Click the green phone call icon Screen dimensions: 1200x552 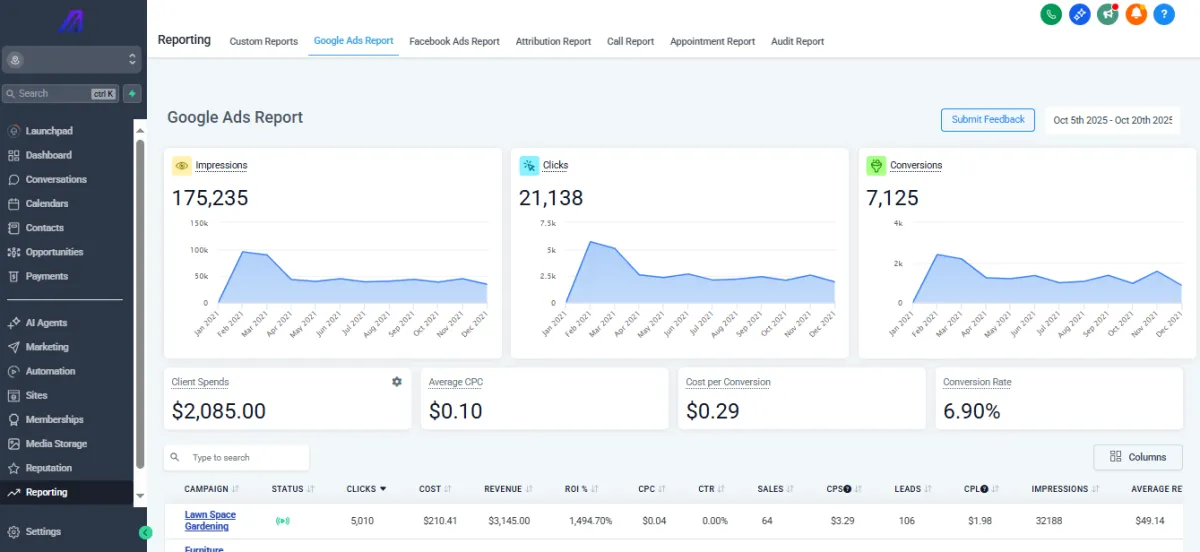click(1051, 14)
